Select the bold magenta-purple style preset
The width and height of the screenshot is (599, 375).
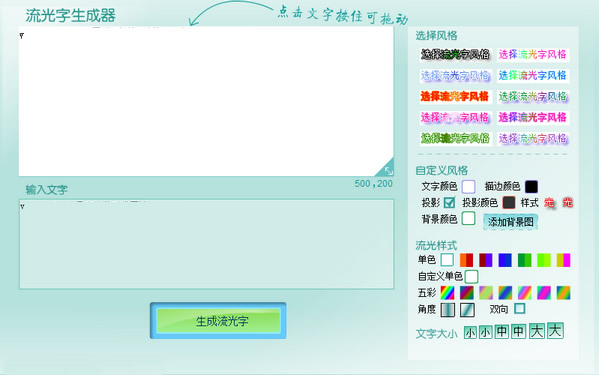click(533, 117)
